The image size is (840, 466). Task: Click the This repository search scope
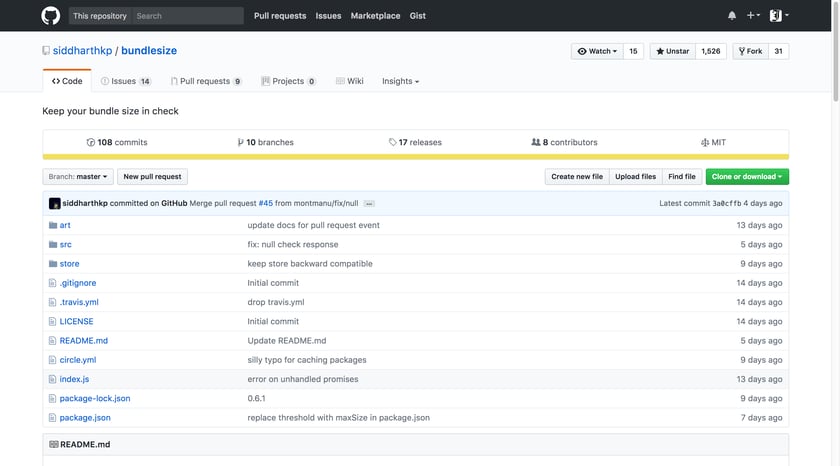(x=100, y=16)
